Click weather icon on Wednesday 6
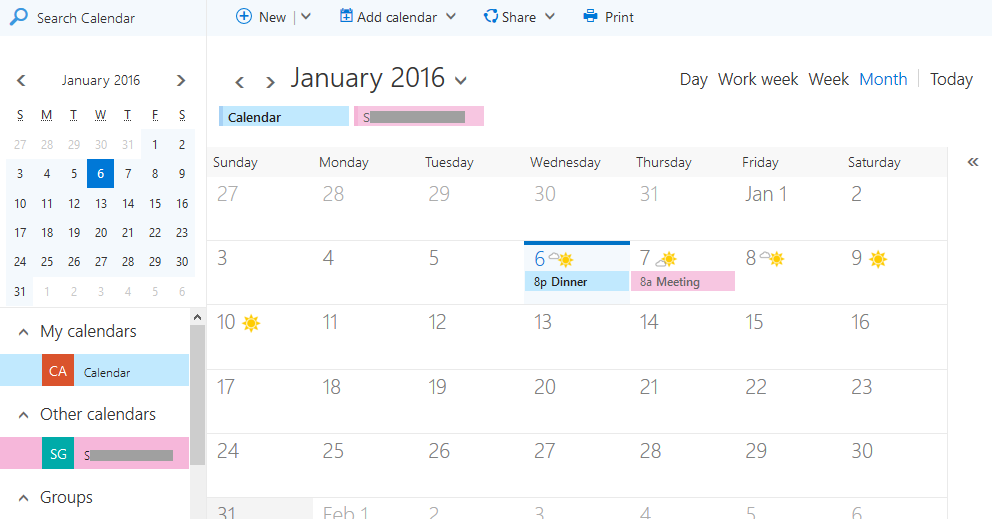 [561, 258]
